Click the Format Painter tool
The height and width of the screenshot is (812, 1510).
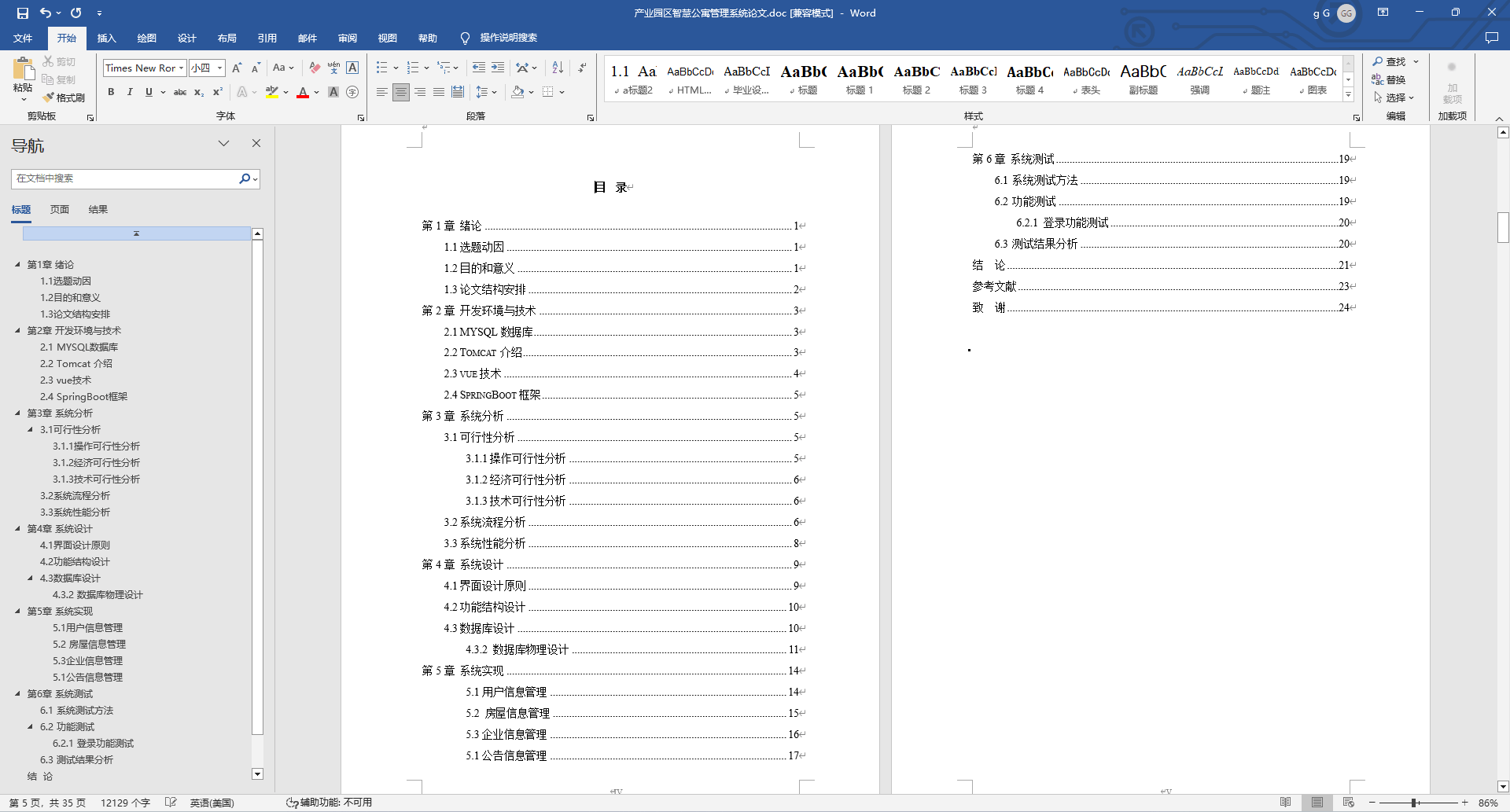[64, 97]
